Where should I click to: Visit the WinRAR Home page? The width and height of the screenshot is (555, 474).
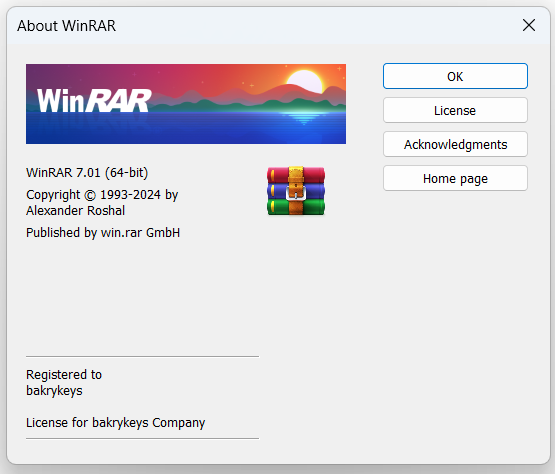pos(455,178)
